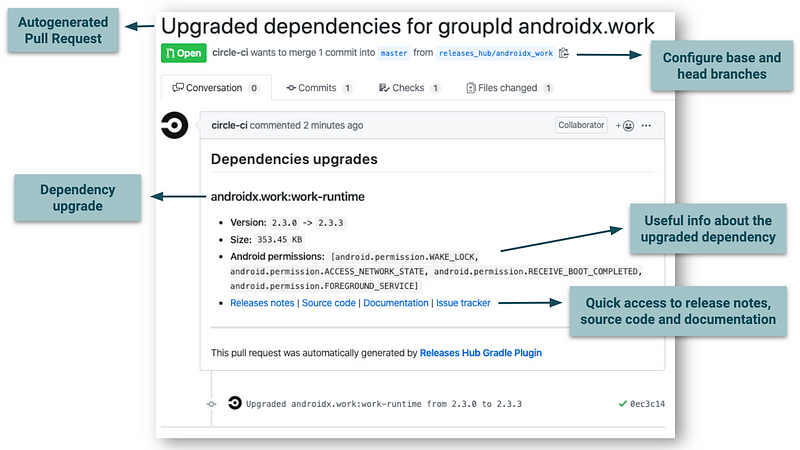Open the Source code link

329,303
